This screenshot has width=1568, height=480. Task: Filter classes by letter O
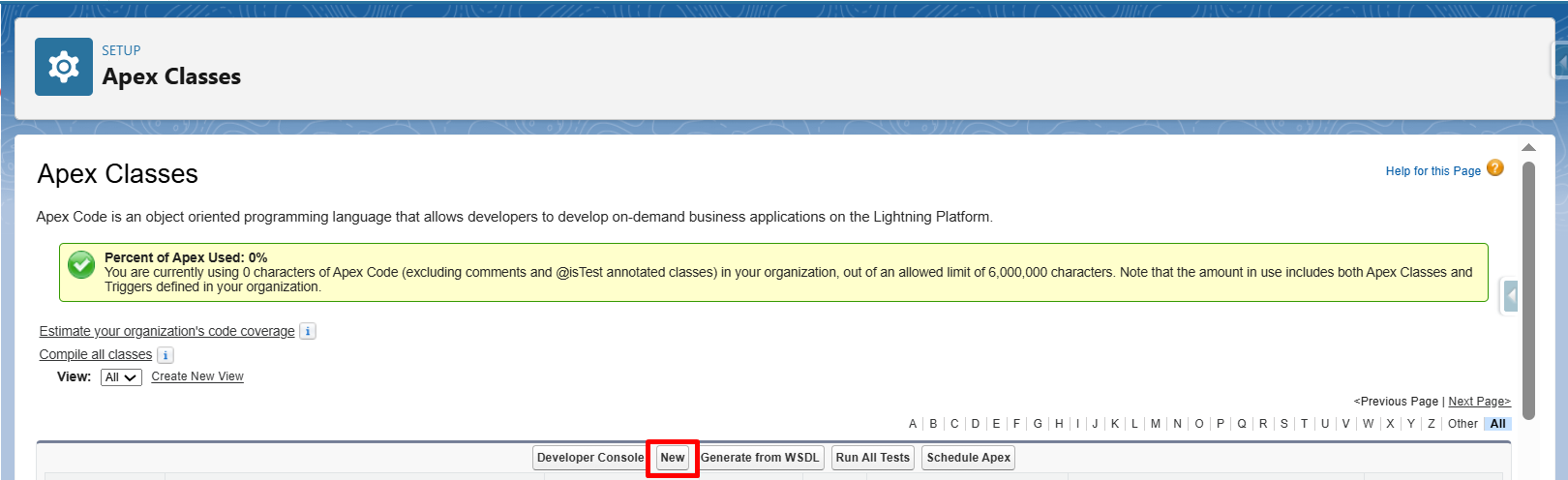pyautogui.click(x=1199, y=424)
